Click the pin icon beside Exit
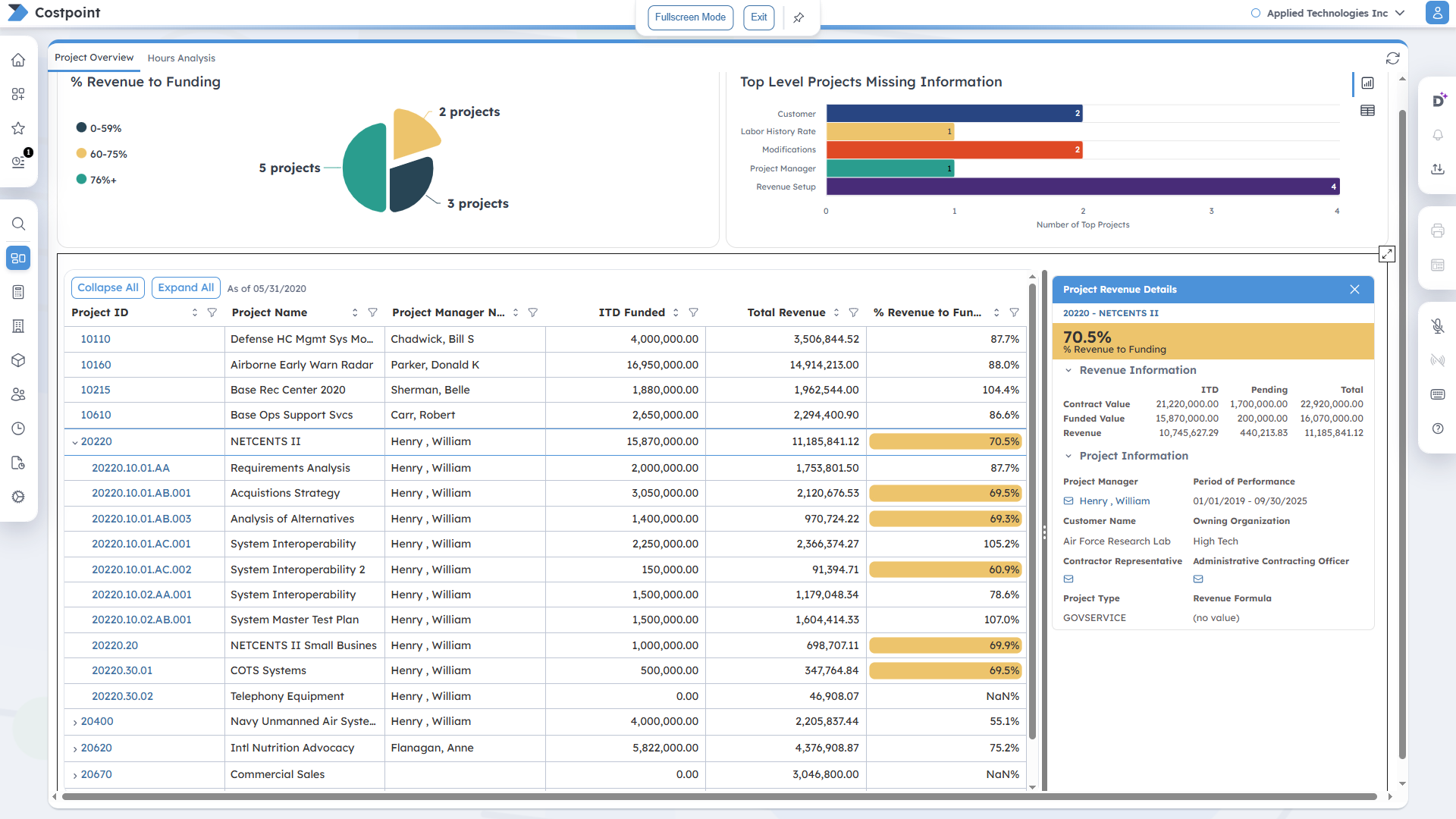This screenshot has width=1456, height=819. point(799,17)
